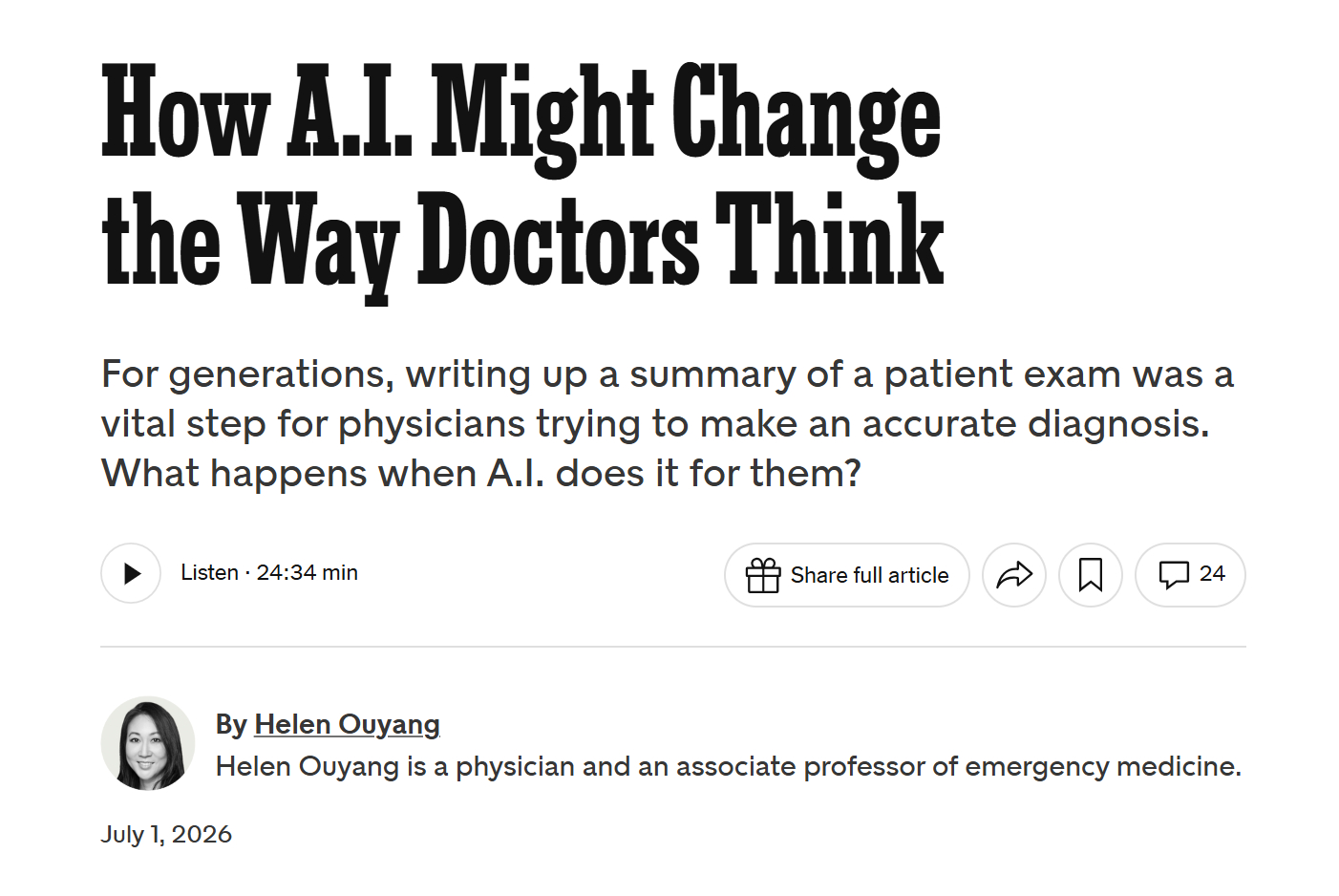Click the horizontal divider under the toolbar
This screenshot has width=1339, height=896.
coord(673,647)
